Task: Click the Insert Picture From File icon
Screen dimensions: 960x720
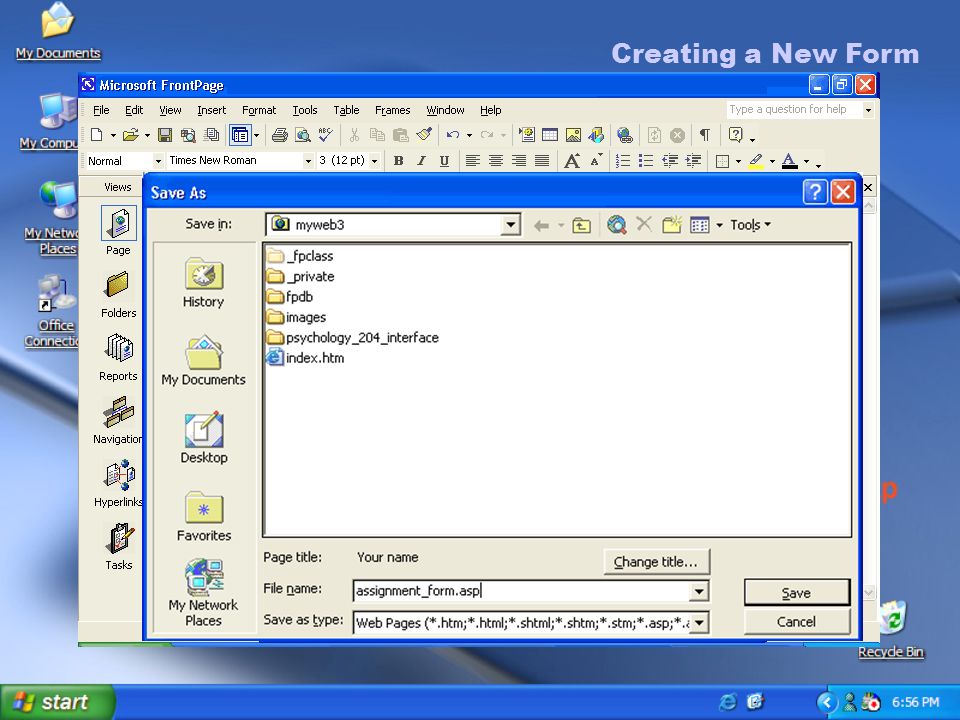Action: 573,135
